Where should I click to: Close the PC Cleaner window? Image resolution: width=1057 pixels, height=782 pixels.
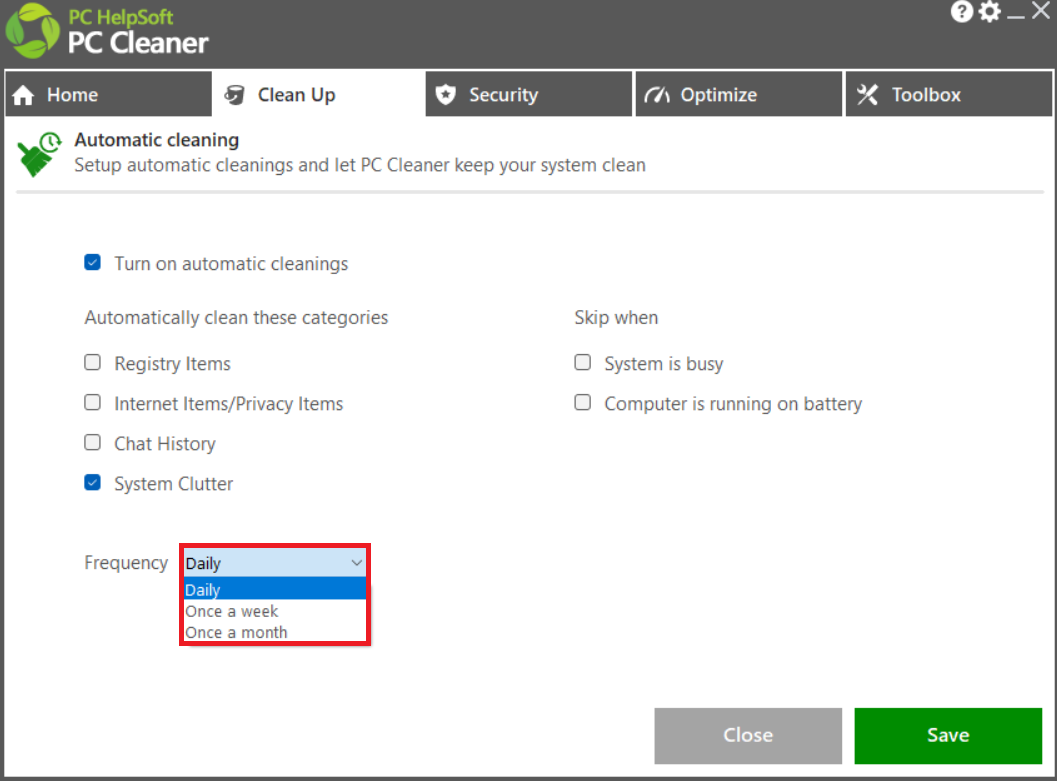pos(1041,11)
